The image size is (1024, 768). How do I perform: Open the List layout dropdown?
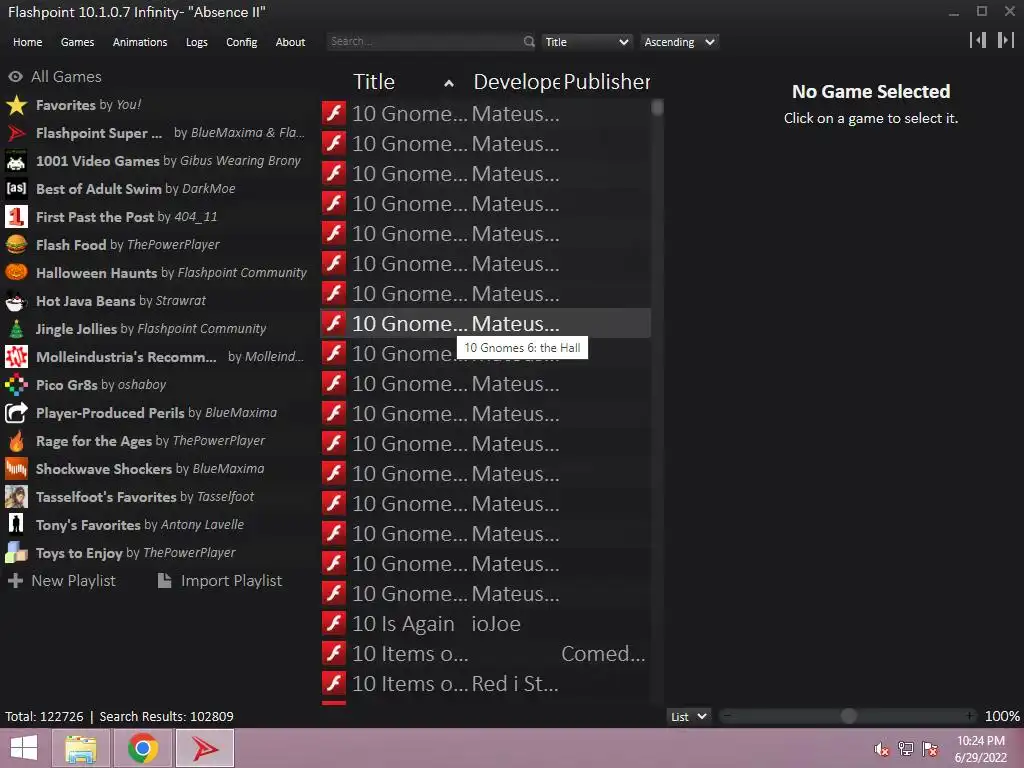[689, 716]
